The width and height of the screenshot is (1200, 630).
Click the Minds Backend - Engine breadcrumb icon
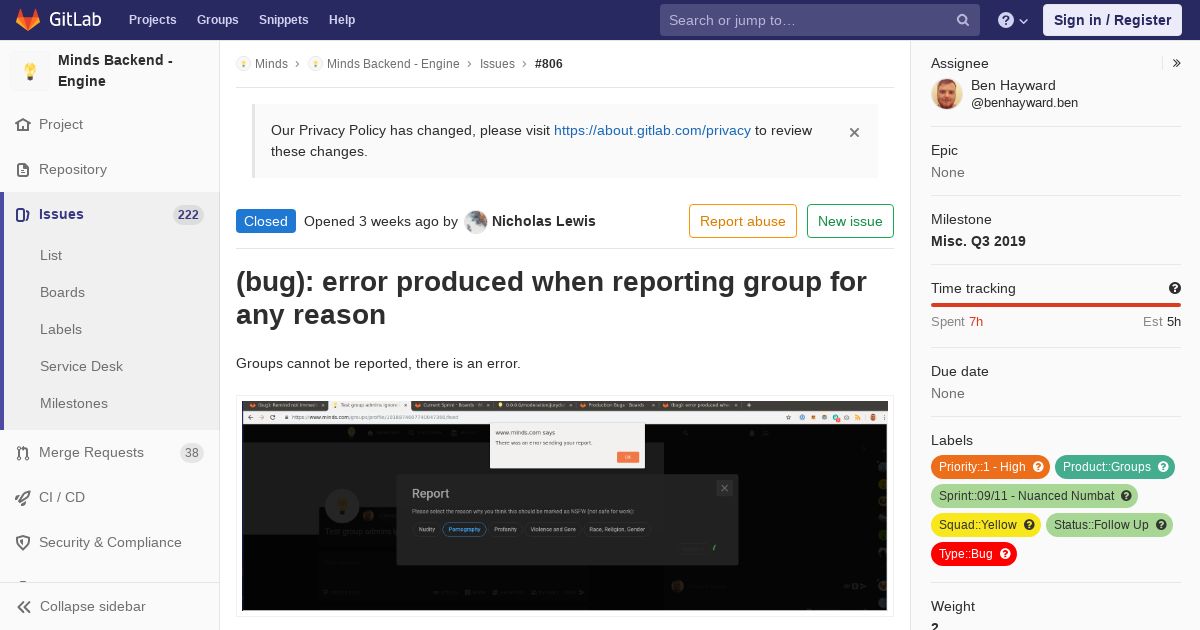click(x=315, y=64)
